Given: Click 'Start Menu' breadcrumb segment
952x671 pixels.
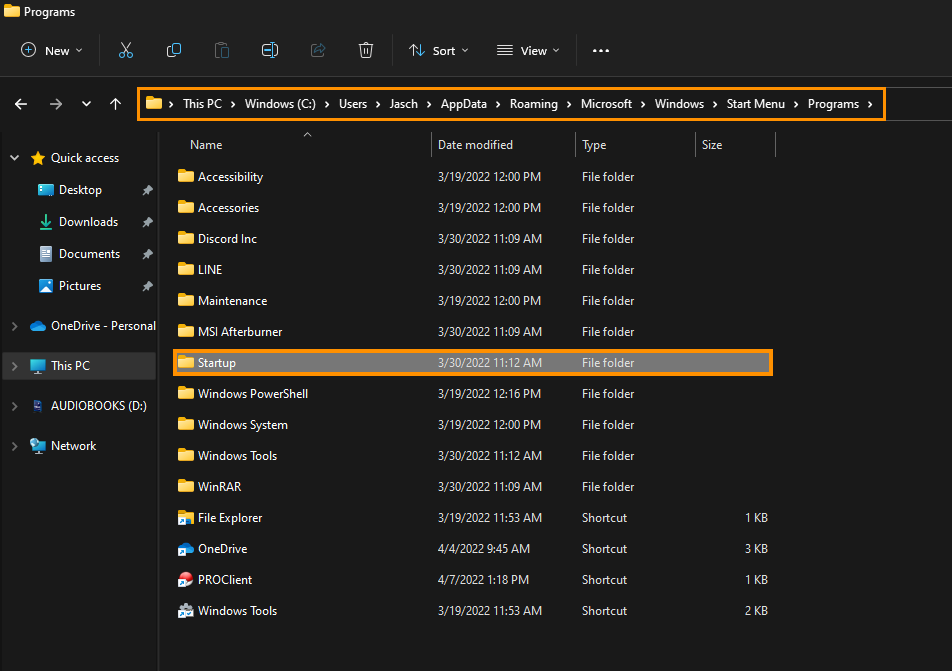Looking at the screenshot, I should 756,104.
